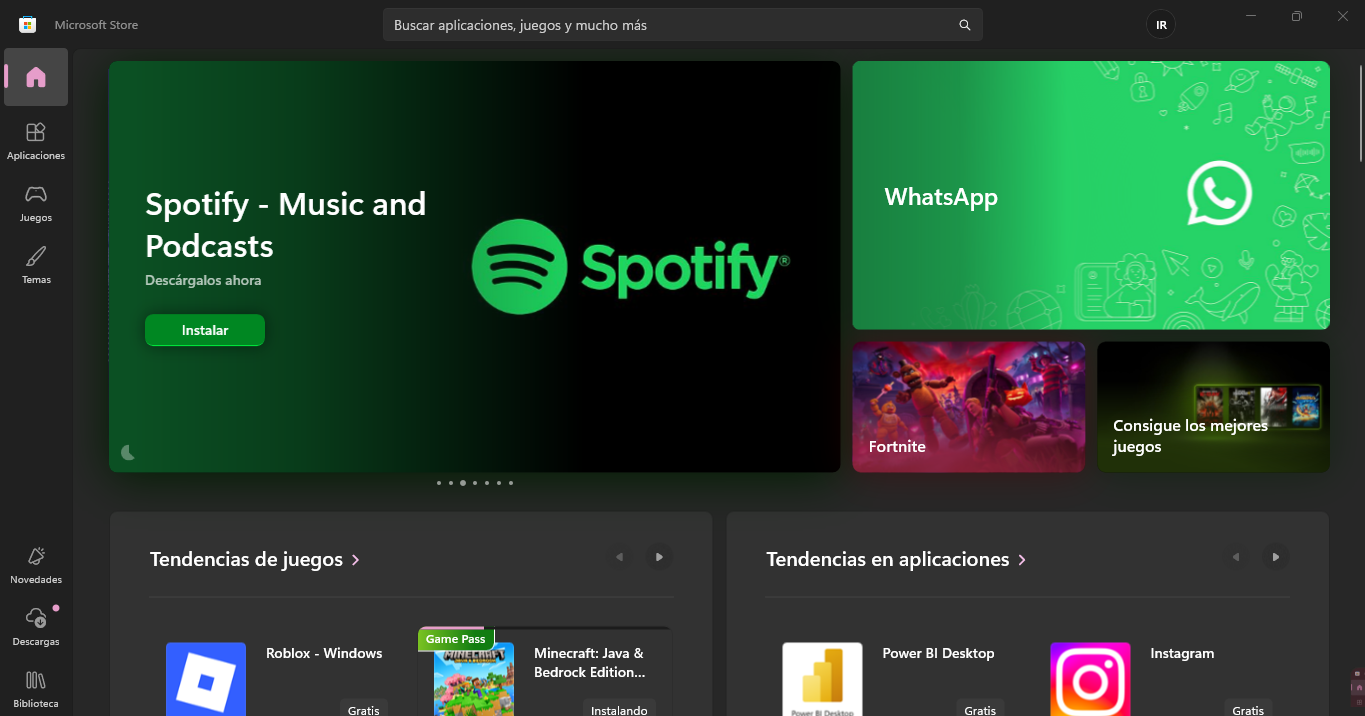Show next Tendencias en aplicaciones items
Viewport: 1365px width, 716px height.
pyautogui.click(x=1275, y=557)
